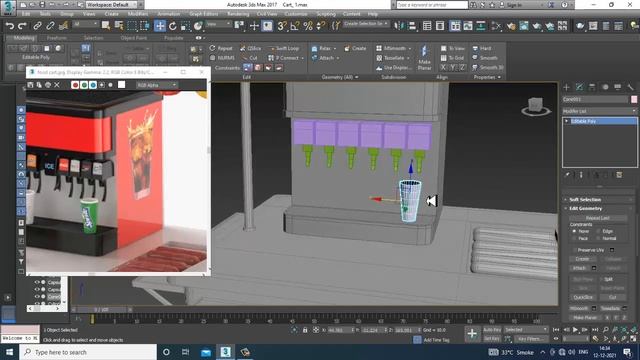
Task: Click Mirror tool icon
Action: coord(399,26)
